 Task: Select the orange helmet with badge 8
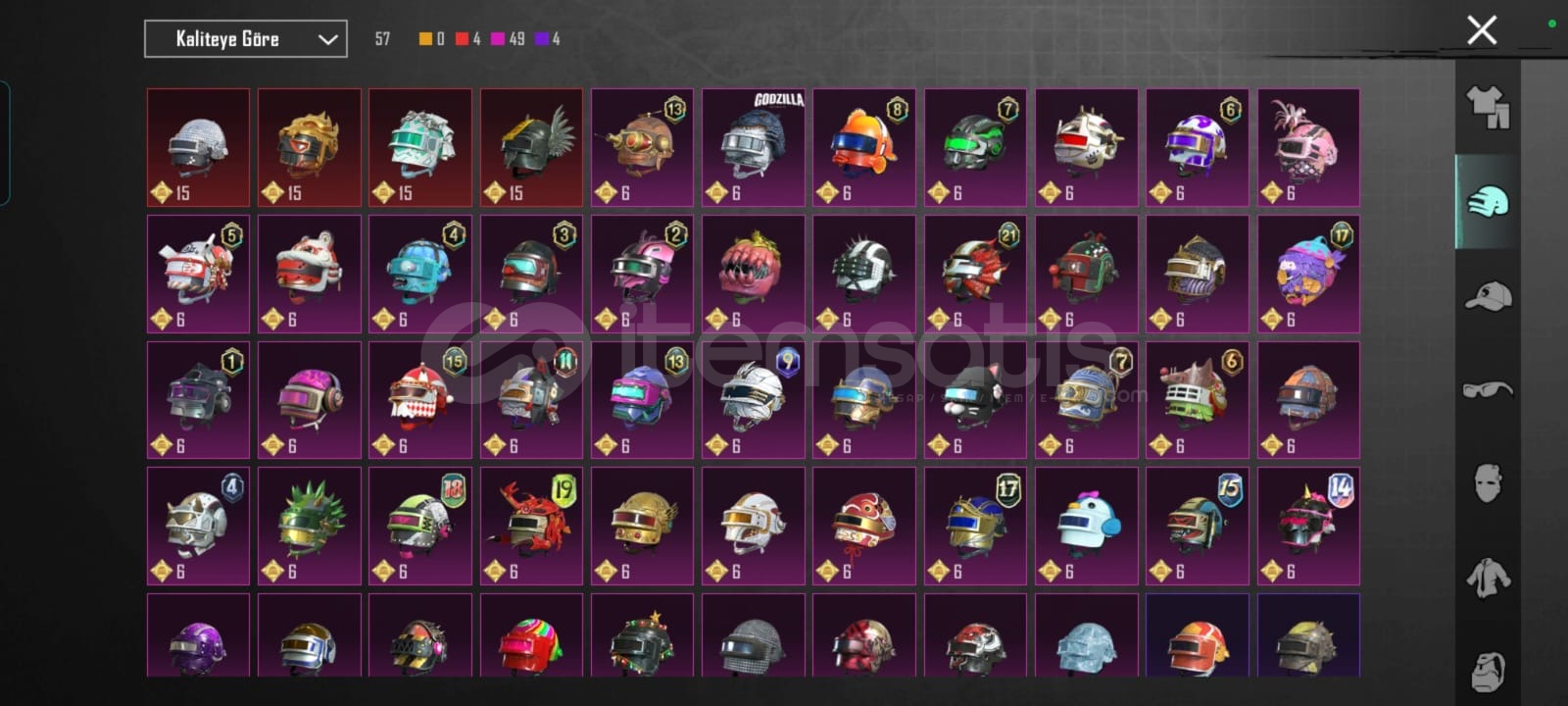(864, 147)
